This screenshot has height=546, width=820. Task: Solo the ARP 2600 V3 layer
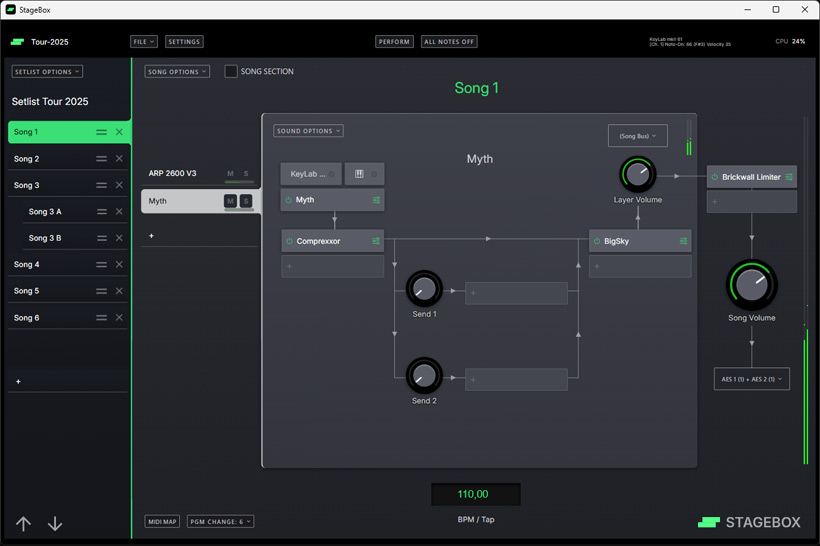point(246,174)
